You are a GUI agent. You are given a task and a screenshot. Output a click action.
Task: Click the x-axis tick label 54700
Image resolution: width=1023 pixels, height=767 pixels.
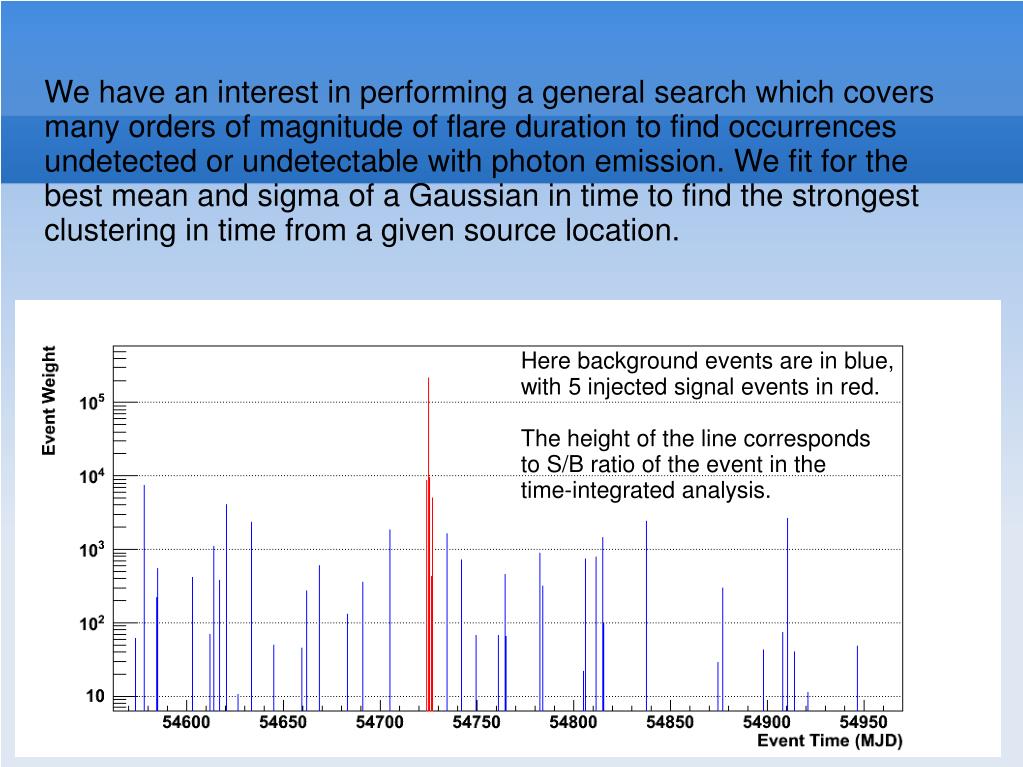[380, 722]
